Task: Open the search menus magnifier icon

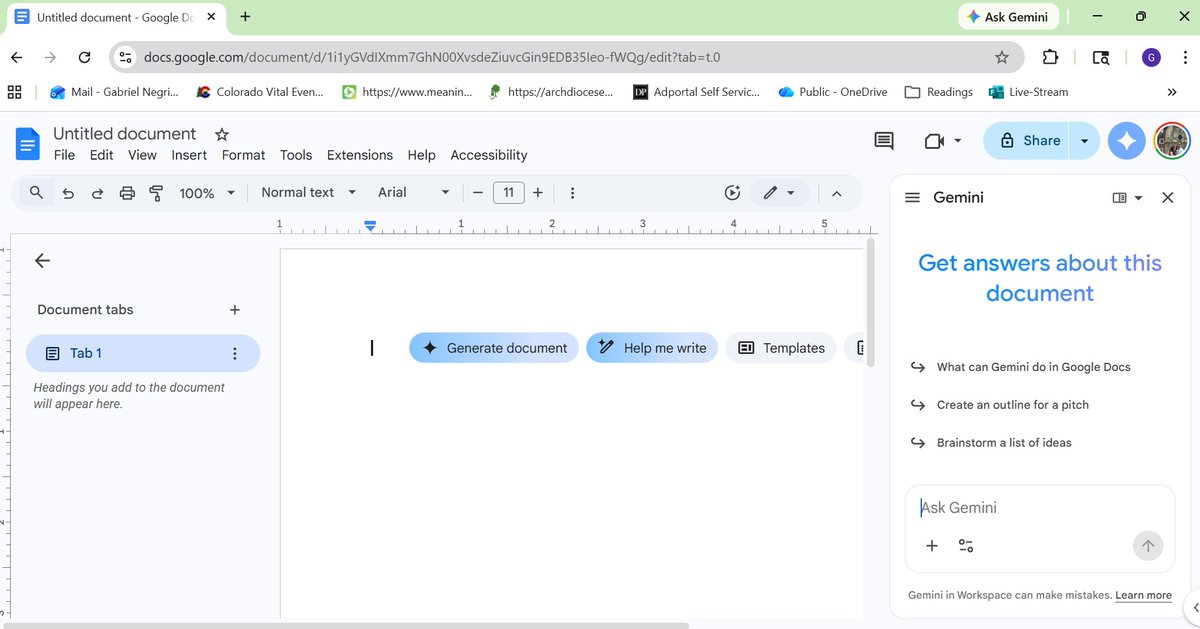Action: coord(37,193)
